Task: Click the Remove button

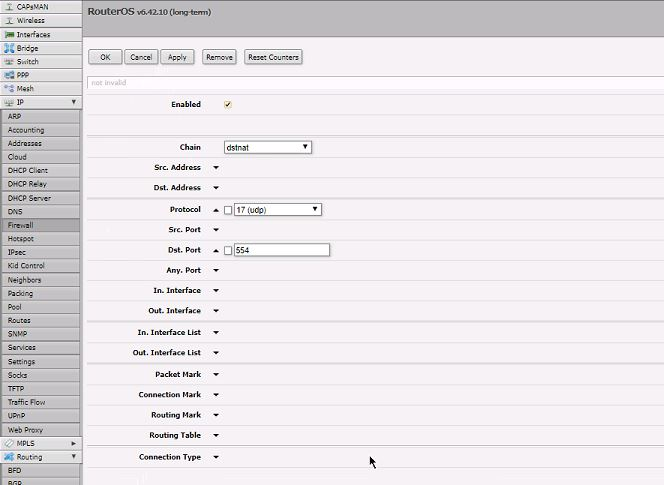Action: [219, 57]
